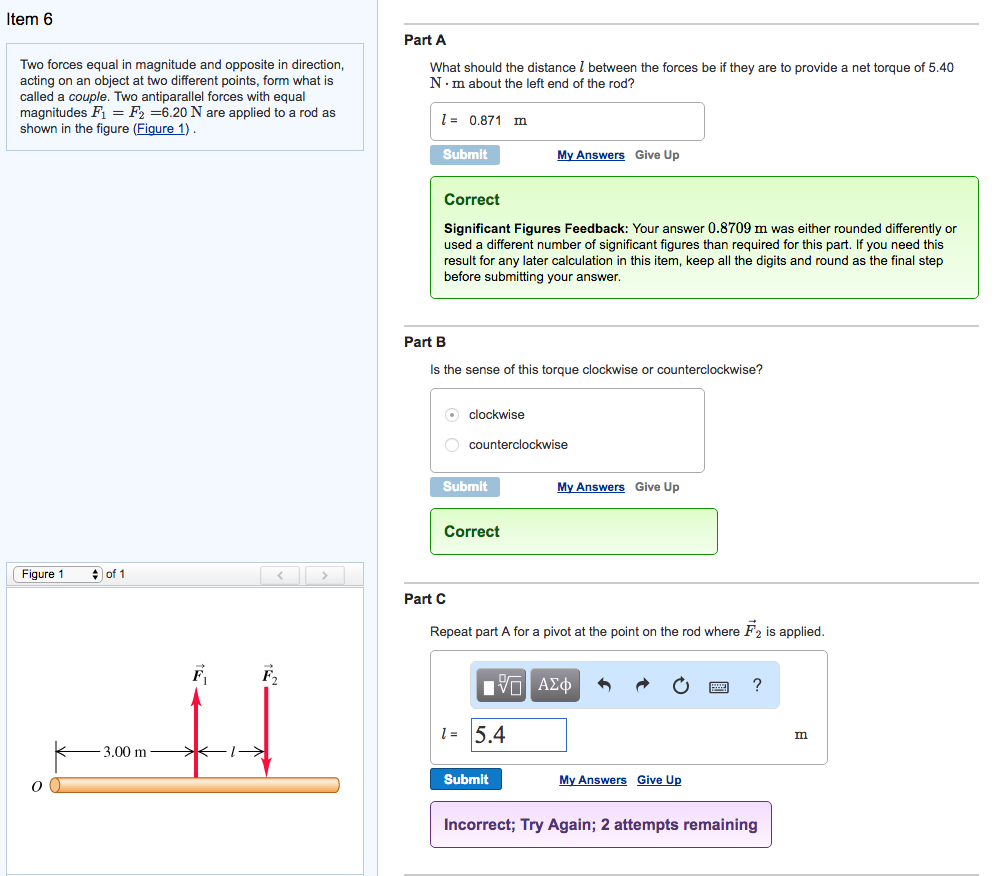The height and width of the screenshot is (876, 1003).
Task: Open the Figure 1 selector dropdown
Action: (58, 574)
